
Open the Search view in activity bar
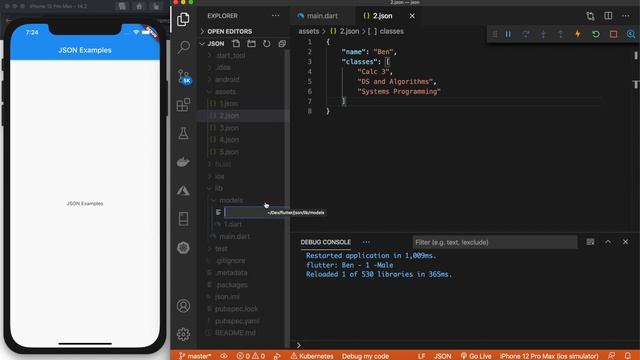[x=184, y=47]
